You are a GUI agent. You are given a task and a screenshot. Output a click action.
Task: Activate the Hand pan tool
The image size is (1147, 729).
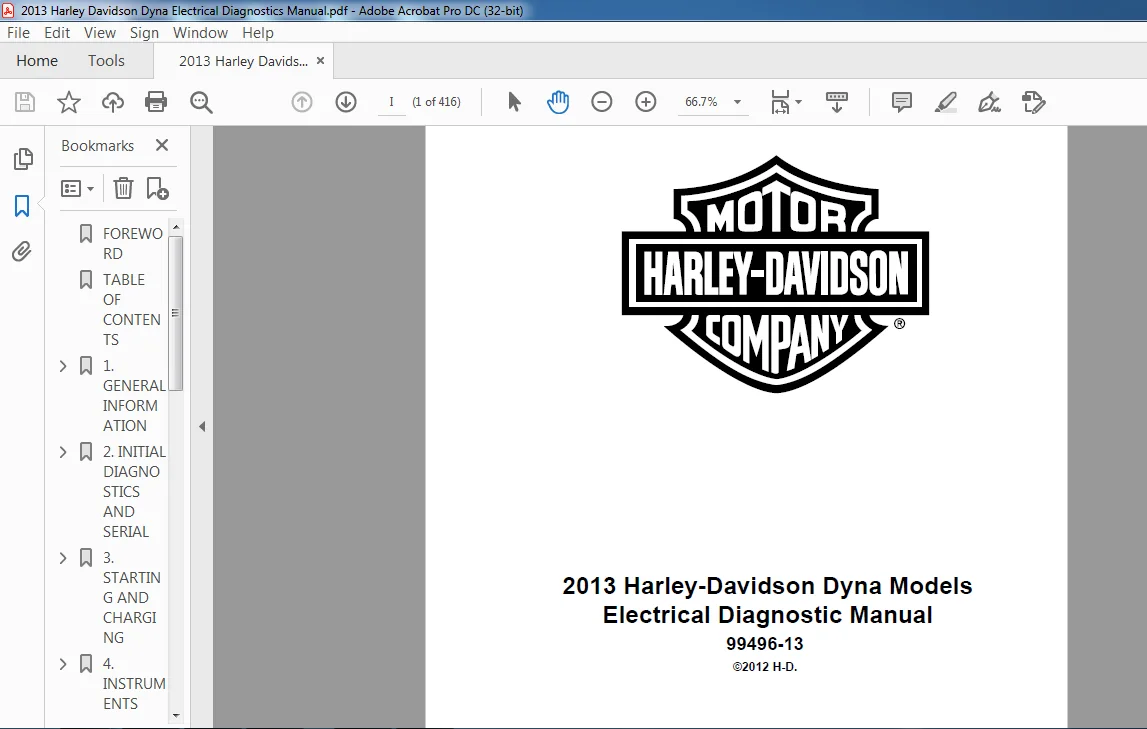(x=558, y=102)
